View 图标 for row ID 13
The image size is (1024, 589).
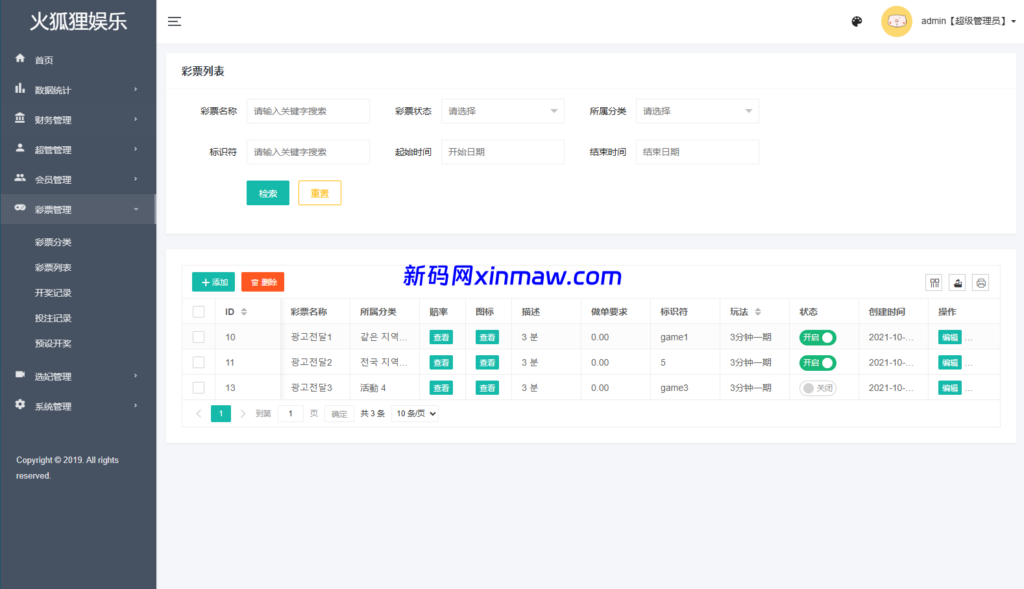(487, 388)
